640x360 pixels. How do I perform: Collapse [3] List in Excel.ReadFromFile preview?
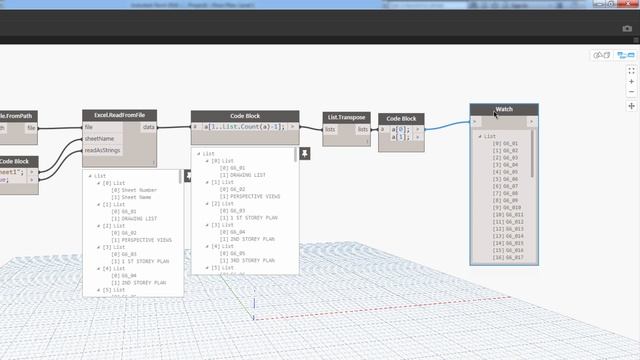tap(99, 247)
